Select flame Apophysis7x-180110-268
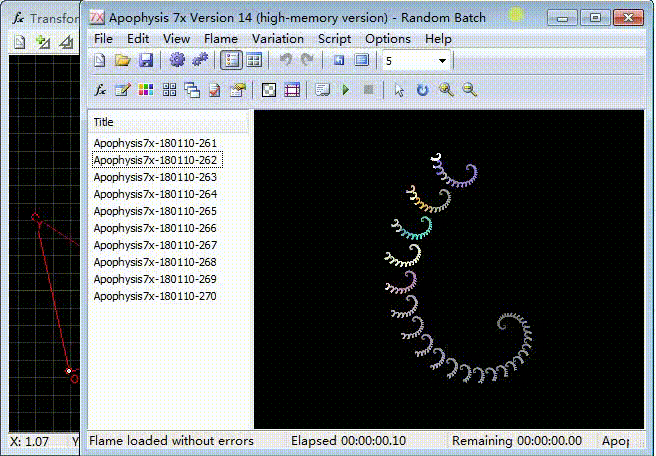The width and height of the screenshot is (656, 456). [x=155, y=262]
